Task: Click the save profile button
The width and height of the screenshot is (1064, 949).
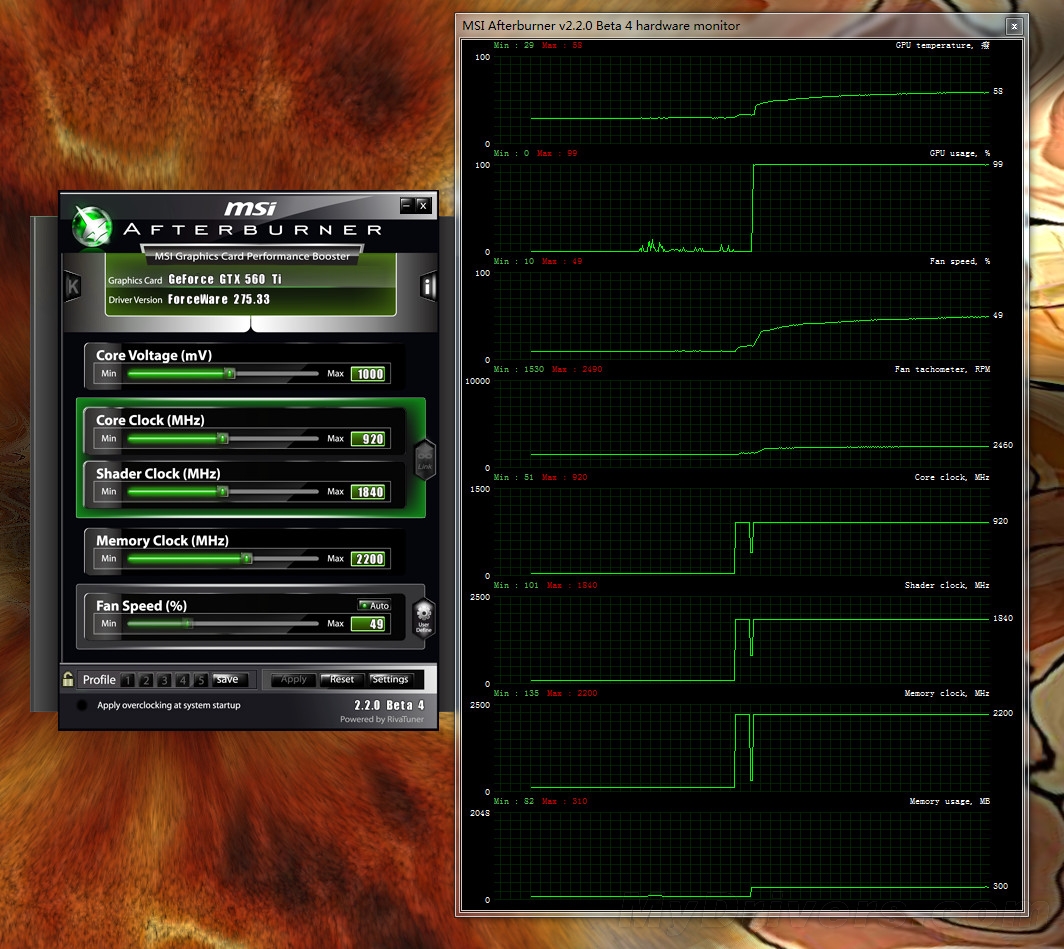Action: 228,680
